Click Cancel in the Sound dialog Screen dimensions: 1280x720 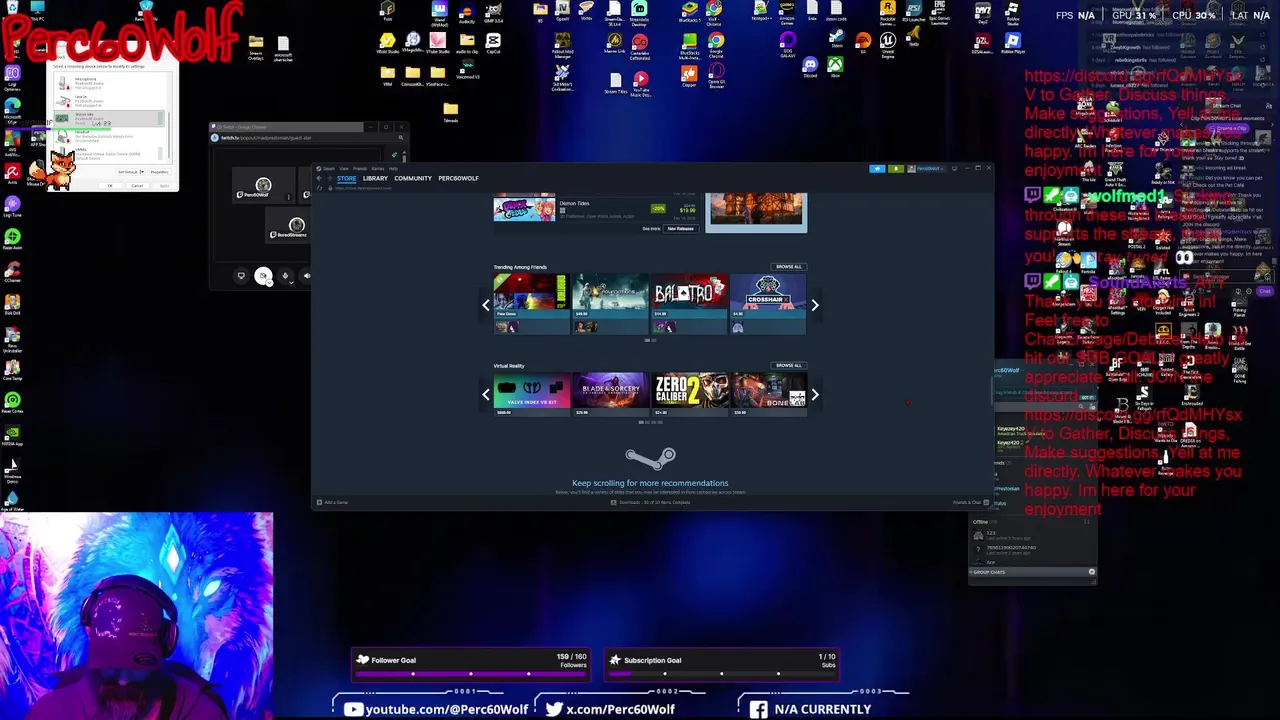[137, 186]
